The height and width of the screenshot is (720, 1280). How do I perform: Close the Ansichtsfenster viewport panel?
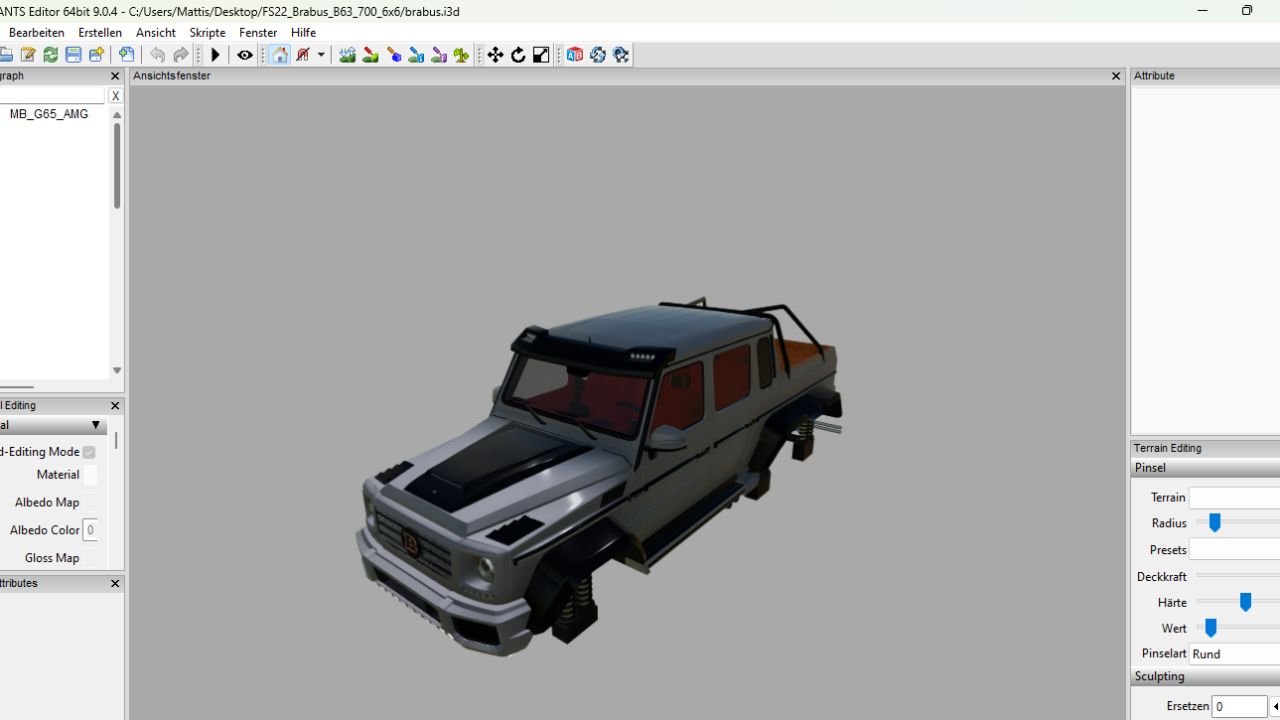click(1116, 76)
